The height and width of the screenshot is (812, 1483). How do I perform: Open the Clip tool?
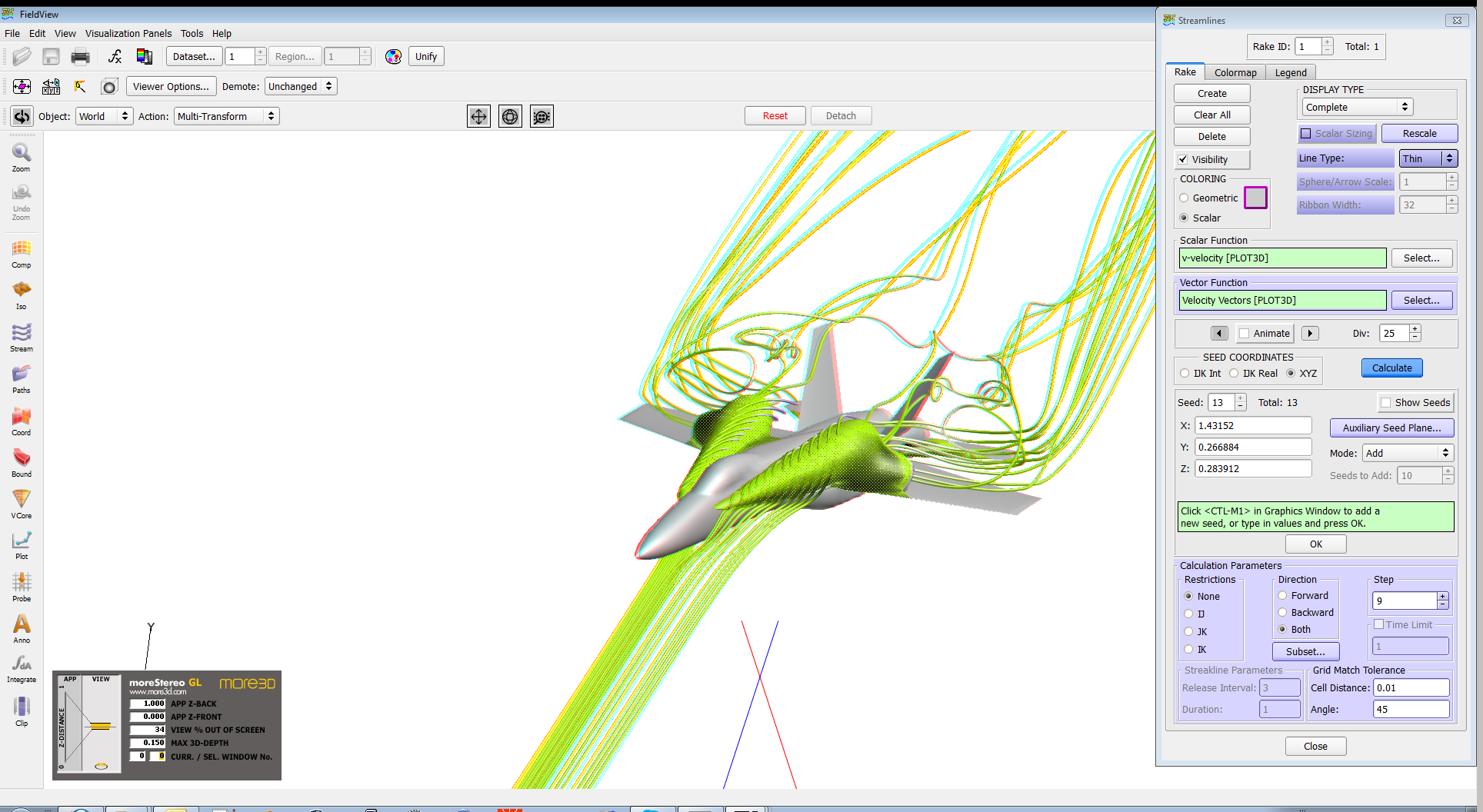click(22, 711)
